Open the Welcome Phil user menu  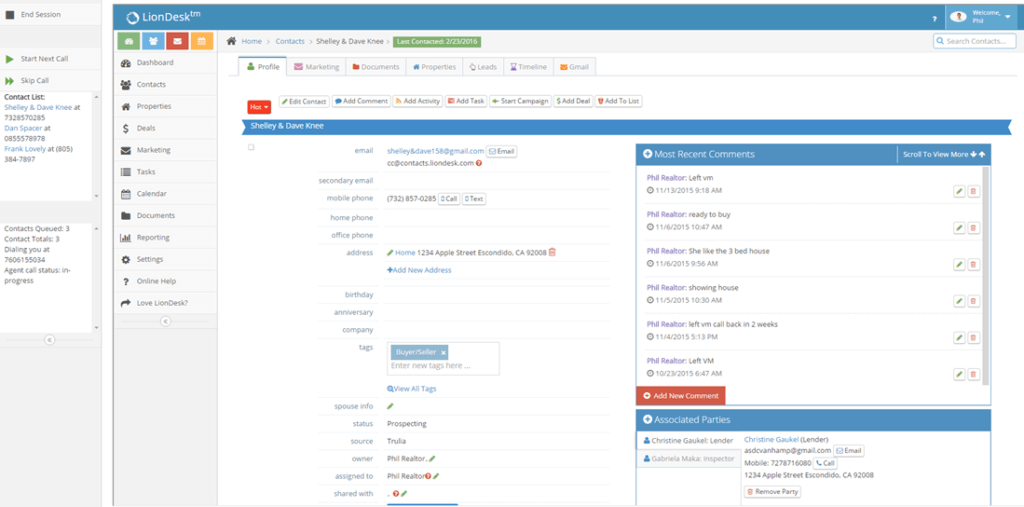coord(981,16)
